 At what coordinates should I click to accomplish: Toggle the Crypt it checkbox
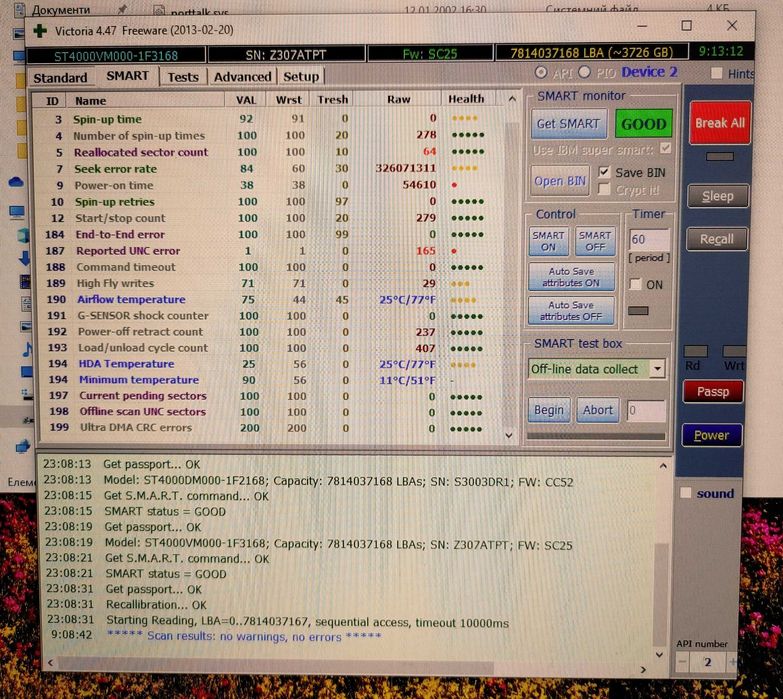pos(604,190)
